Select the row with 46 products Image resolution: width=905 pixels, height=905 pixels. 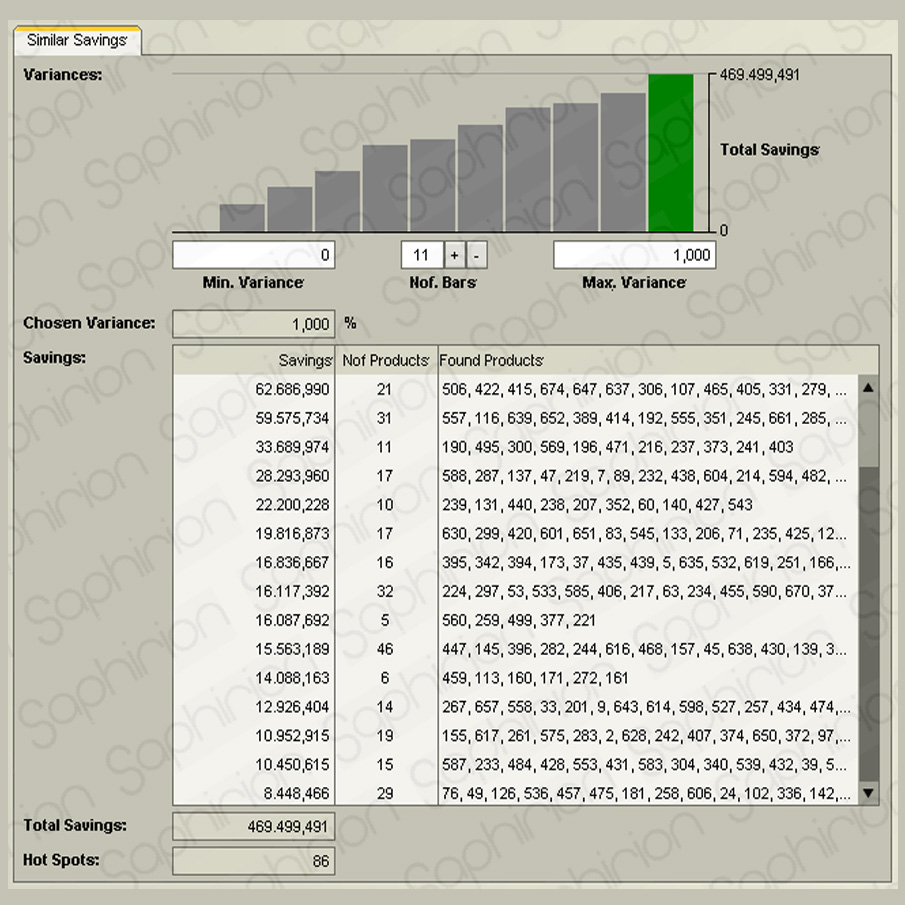tap(510, 650)
